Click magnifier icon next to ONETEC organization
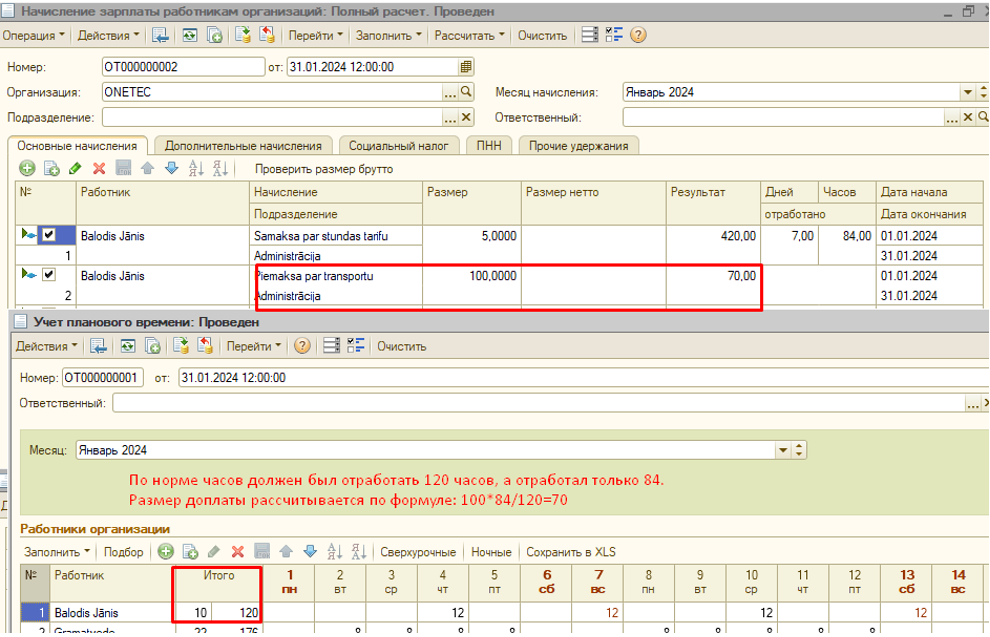The width and height of the screenshot is (990, 637). pyautogui.click(x=466, y=92)
